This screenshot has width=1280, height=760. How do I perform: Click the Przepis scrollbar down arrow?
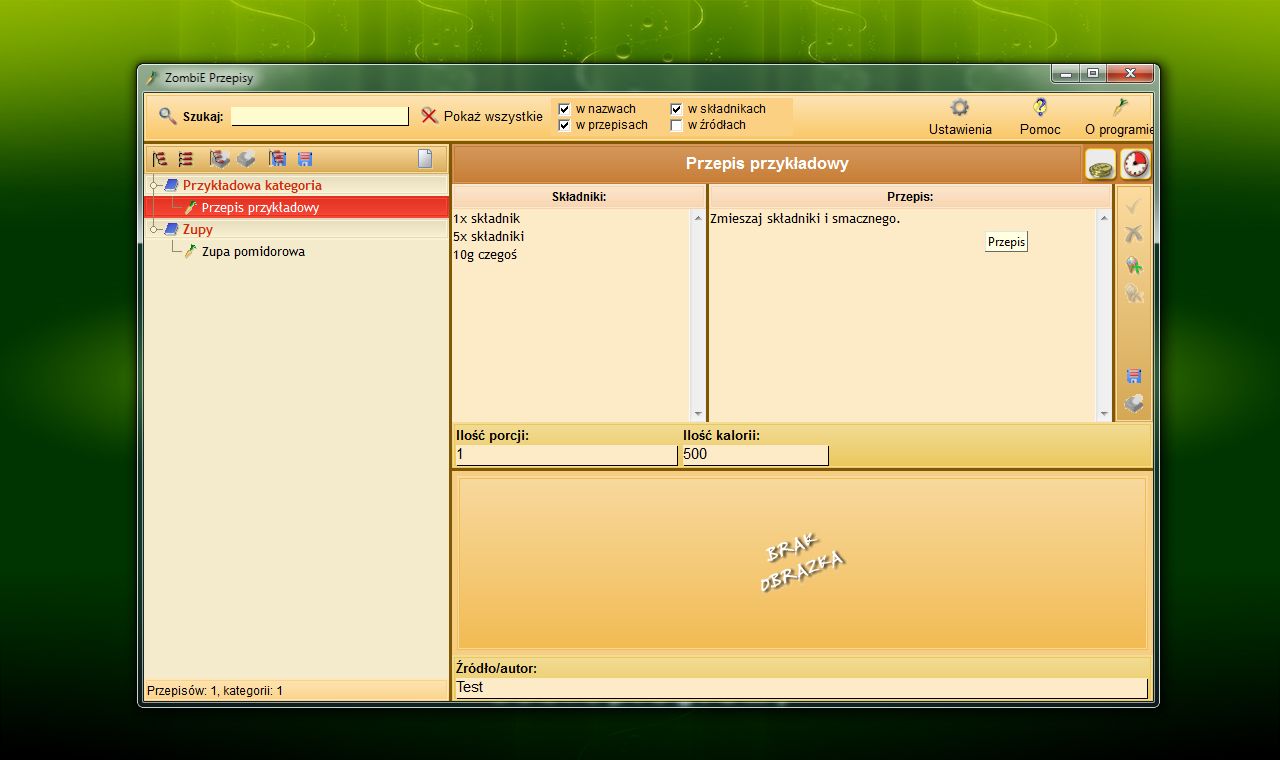[x=1104, y=413]
